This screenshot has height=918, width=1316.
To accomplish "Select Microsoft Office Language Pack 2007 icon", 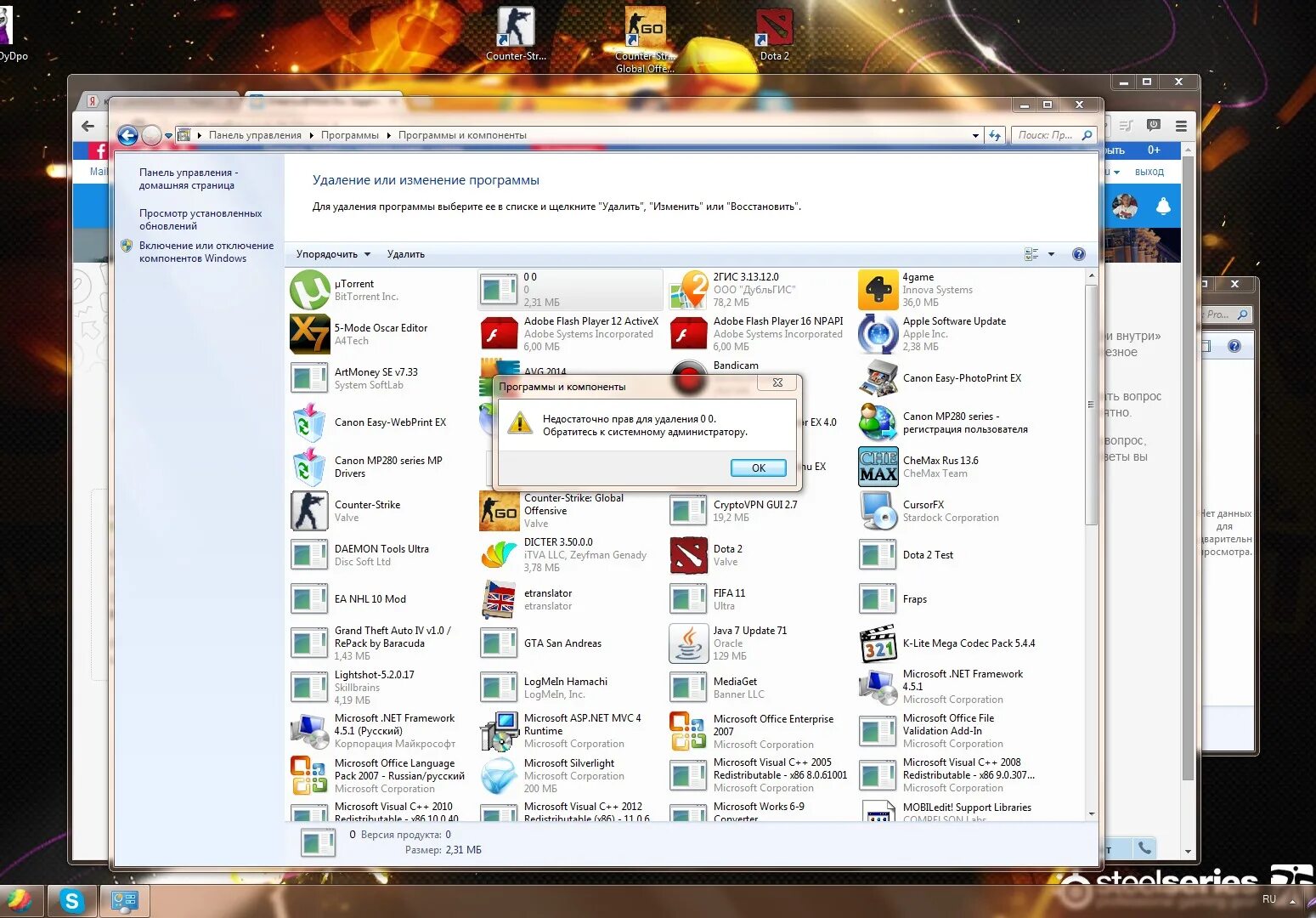I will [x=309, y=776].
